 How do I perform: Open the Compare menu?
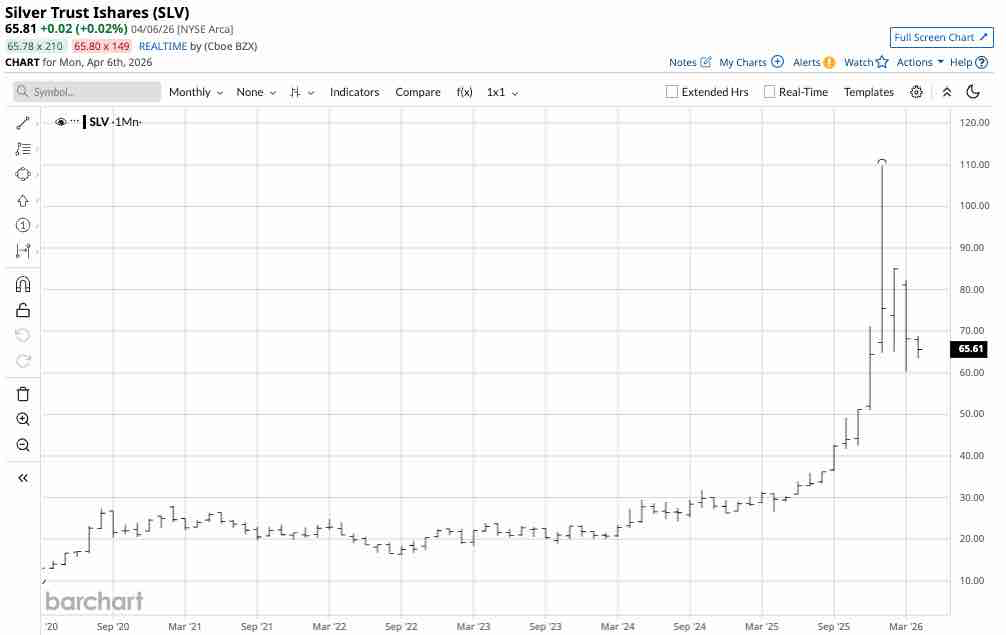418,92
